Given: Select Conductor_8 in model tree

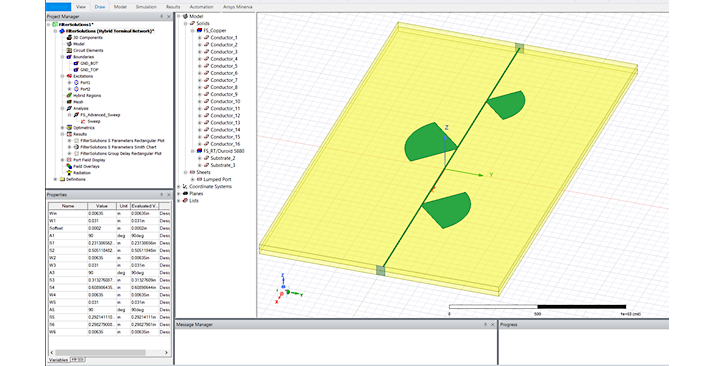Looking at the screenshot, I should coord(224,87).
